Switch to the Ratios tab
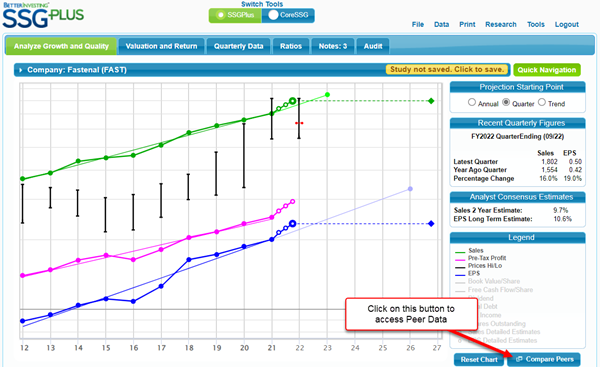The height and width of the screenshot is (367, 600). (291, 46)
